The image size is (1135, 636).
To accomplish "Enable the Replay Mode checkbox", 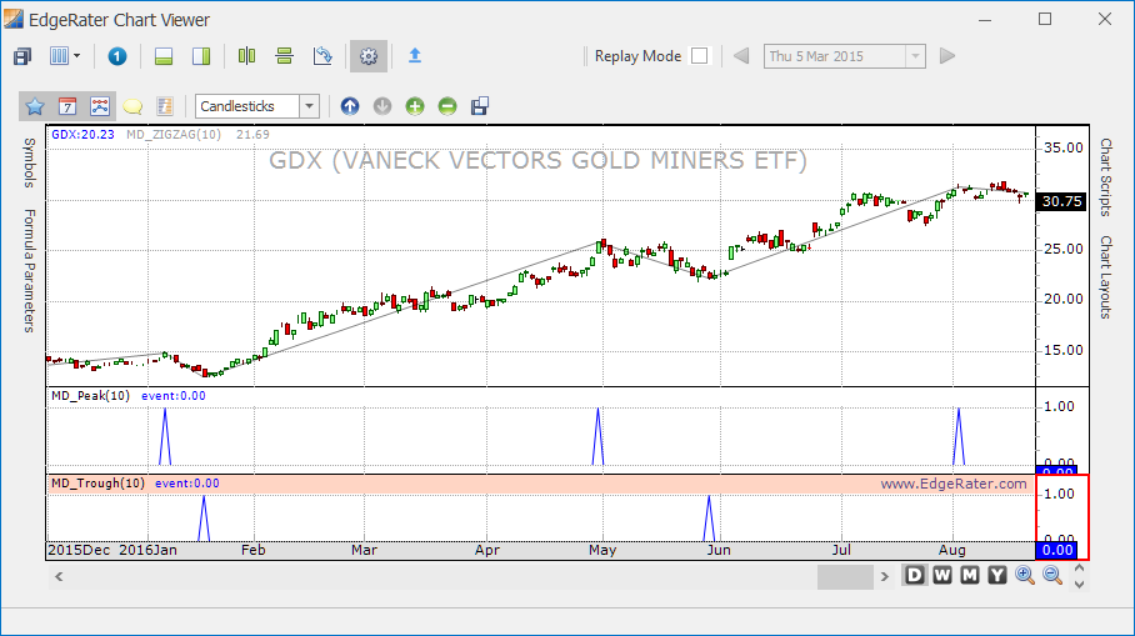I will tap(699, 56).
